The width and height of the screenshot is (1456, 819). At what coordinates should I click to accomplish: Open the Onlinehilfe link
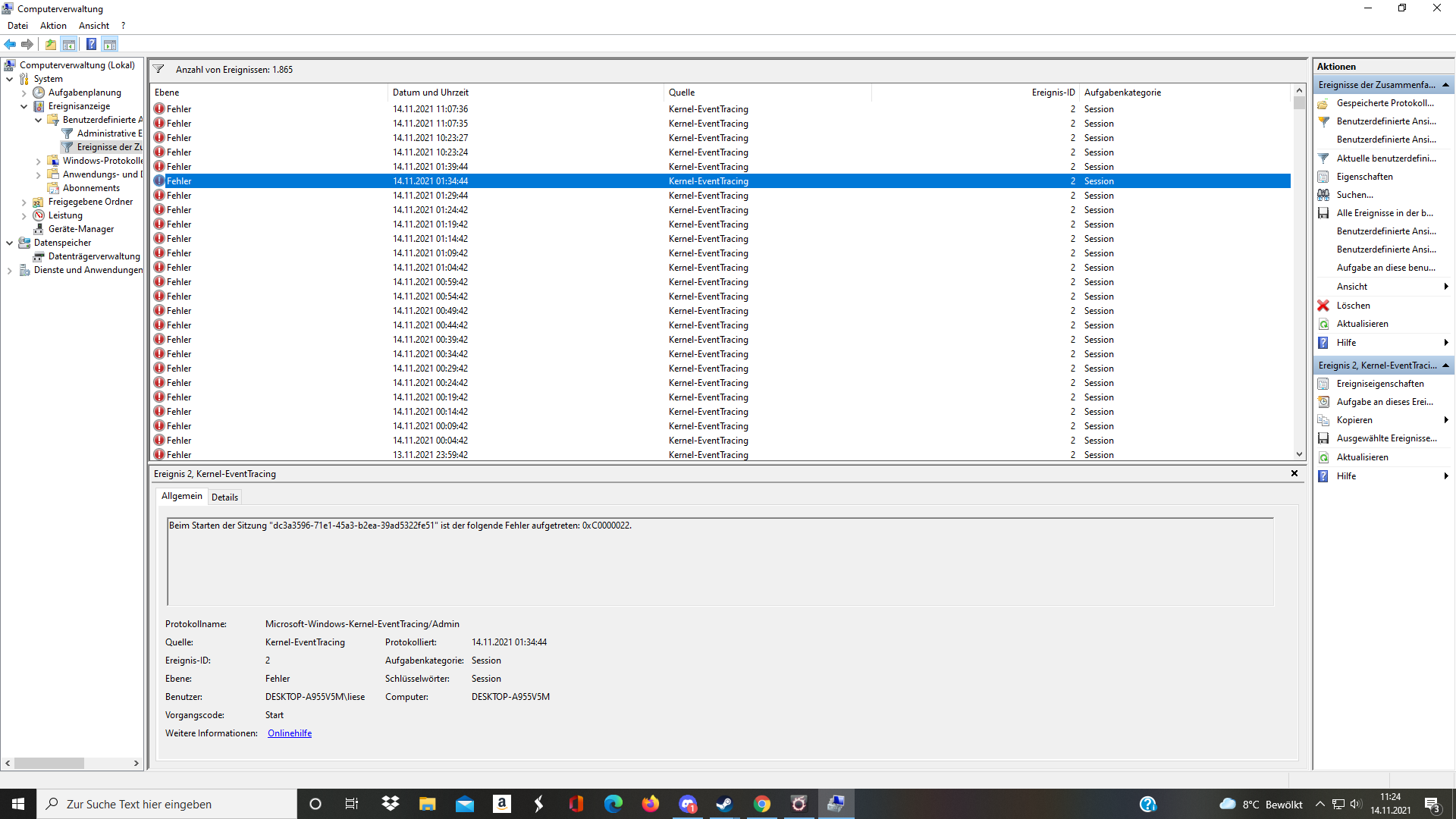click(x=290, y=733)
